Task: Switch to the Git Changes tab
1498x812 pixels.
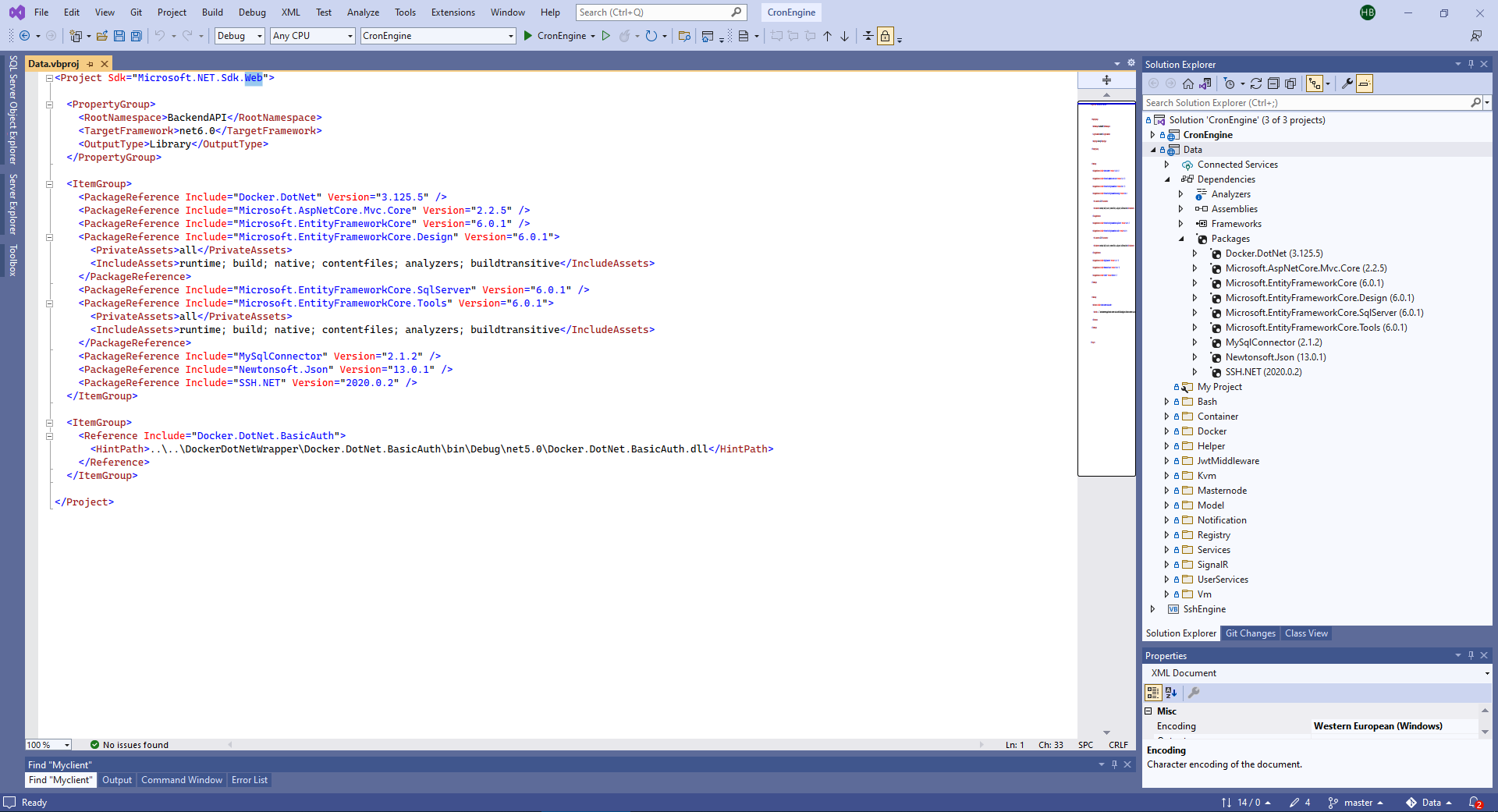Action: 1251,633
